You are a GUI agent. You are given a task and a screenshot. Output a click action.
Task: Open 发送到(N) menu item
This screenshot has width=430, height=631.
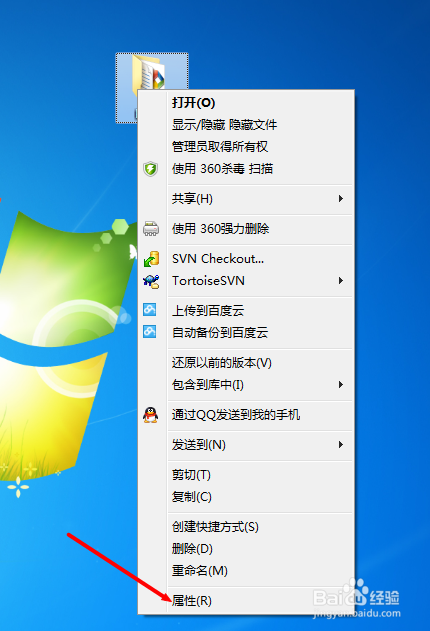246,445
